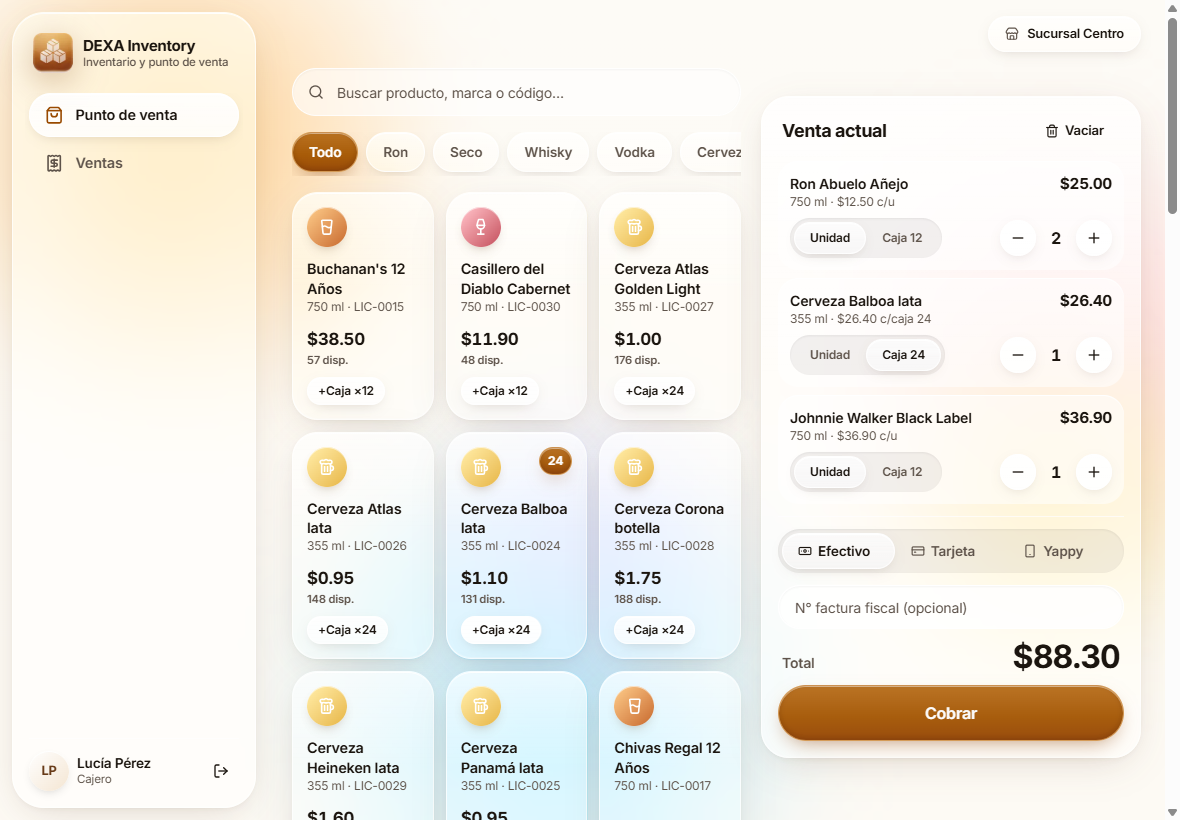1180x820 pixels.
Task: Filter products by Seco
Action: coord(466,152)
